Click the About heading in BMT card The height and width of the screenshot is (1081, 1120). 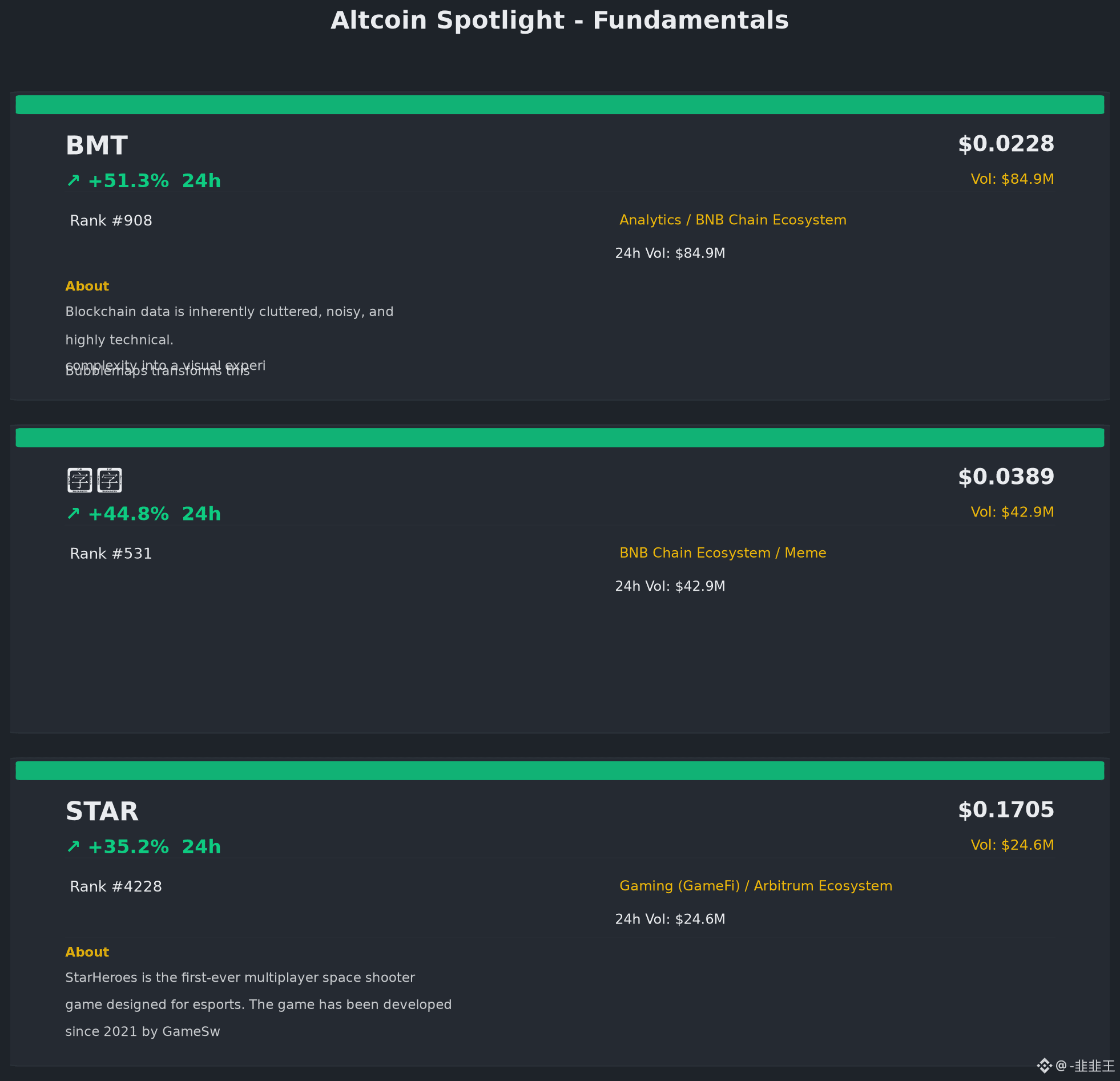[x=87, y=287]
